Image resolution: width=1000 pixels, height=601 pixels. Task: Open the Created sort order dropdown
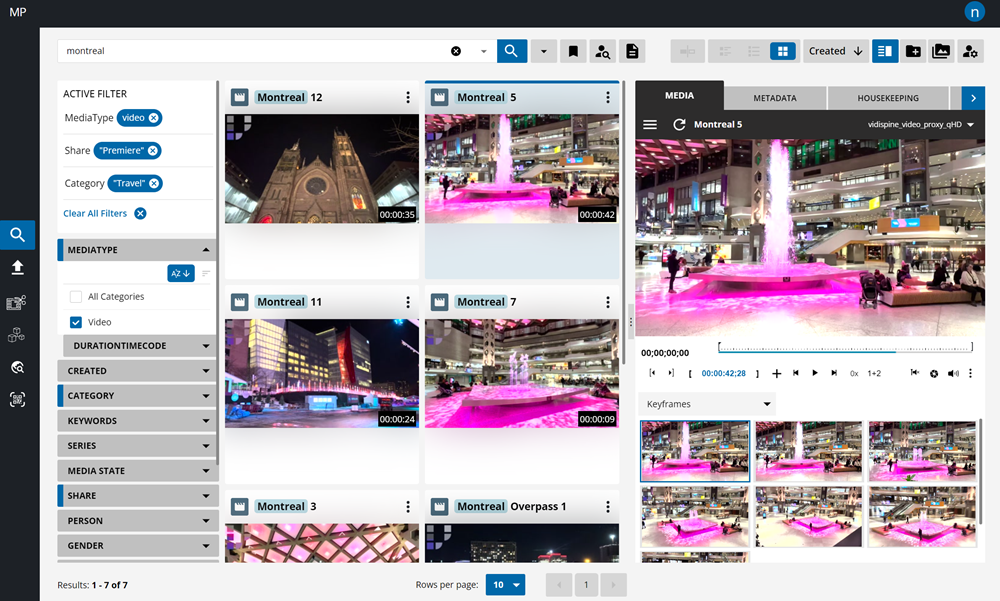(x=836, y=50)
